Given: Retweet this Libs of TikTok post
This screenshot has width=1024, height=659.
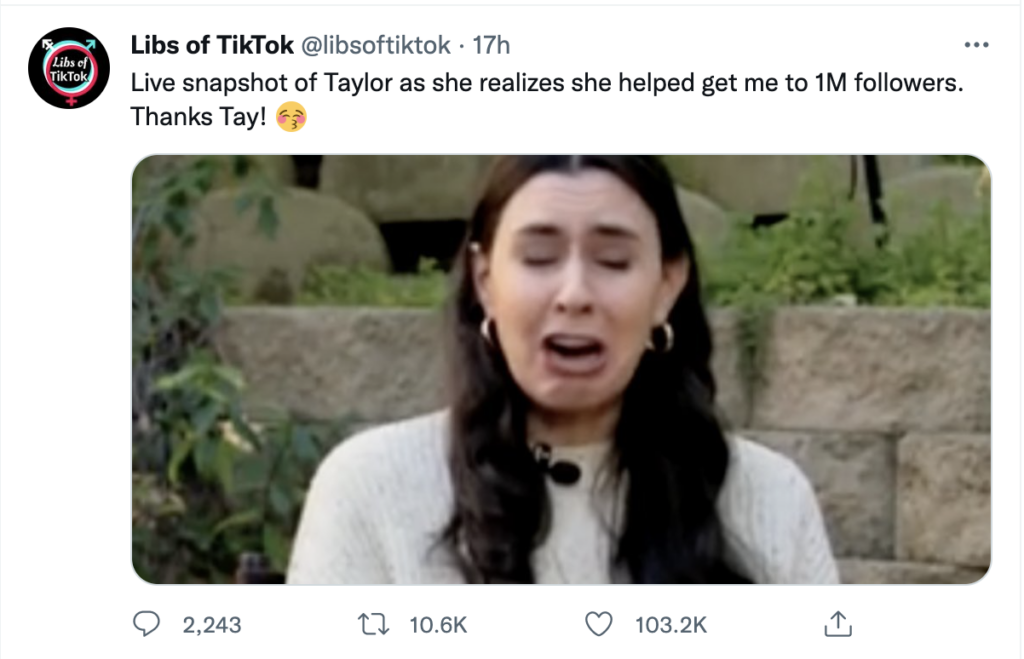Looking at the screenshot, I should [x=375, y=625].
